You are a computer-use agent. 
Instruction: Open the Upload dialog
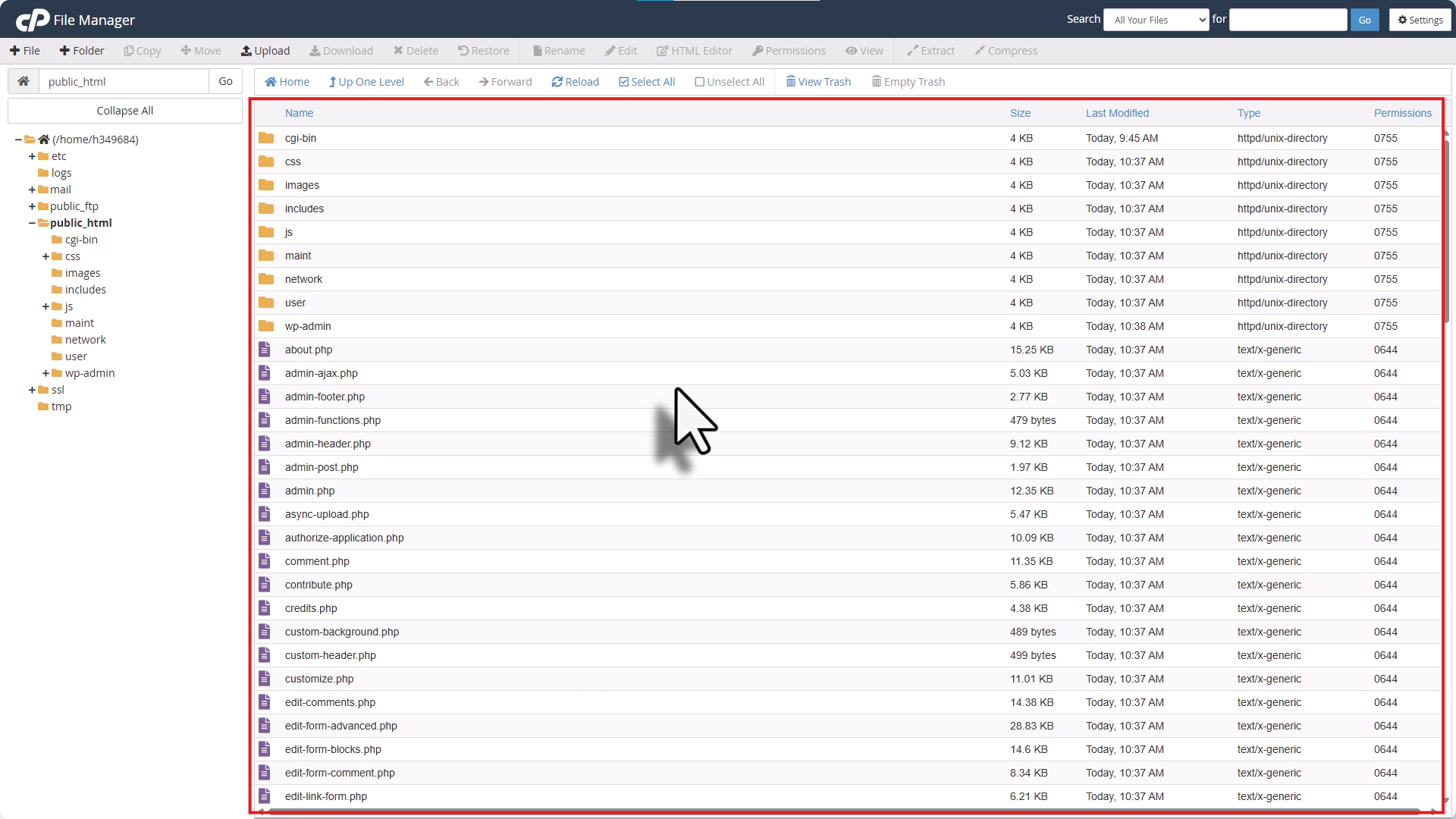click(x=265, y=51)
